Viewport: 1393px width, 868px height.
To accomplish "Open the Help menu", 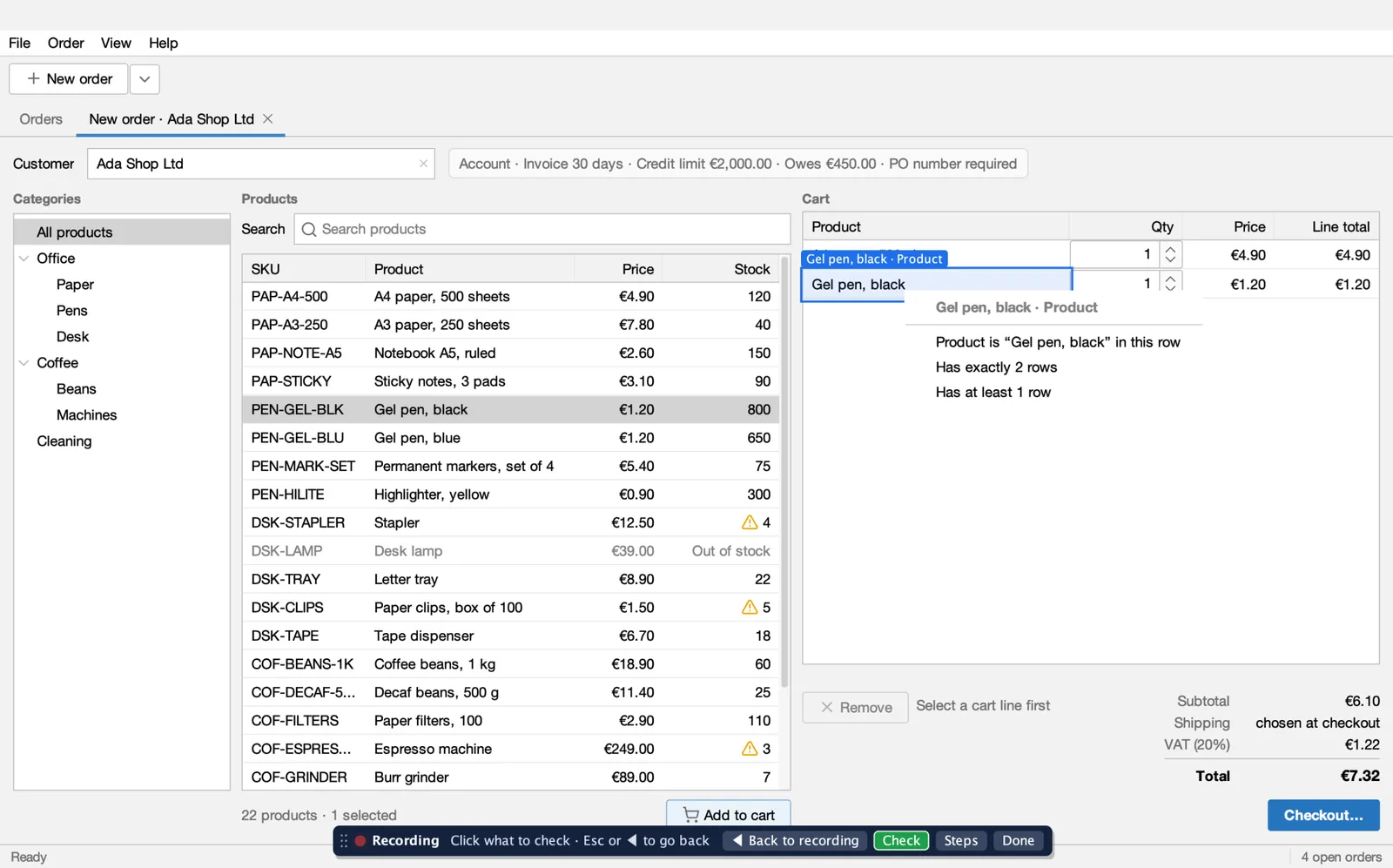I will [163, 43].
